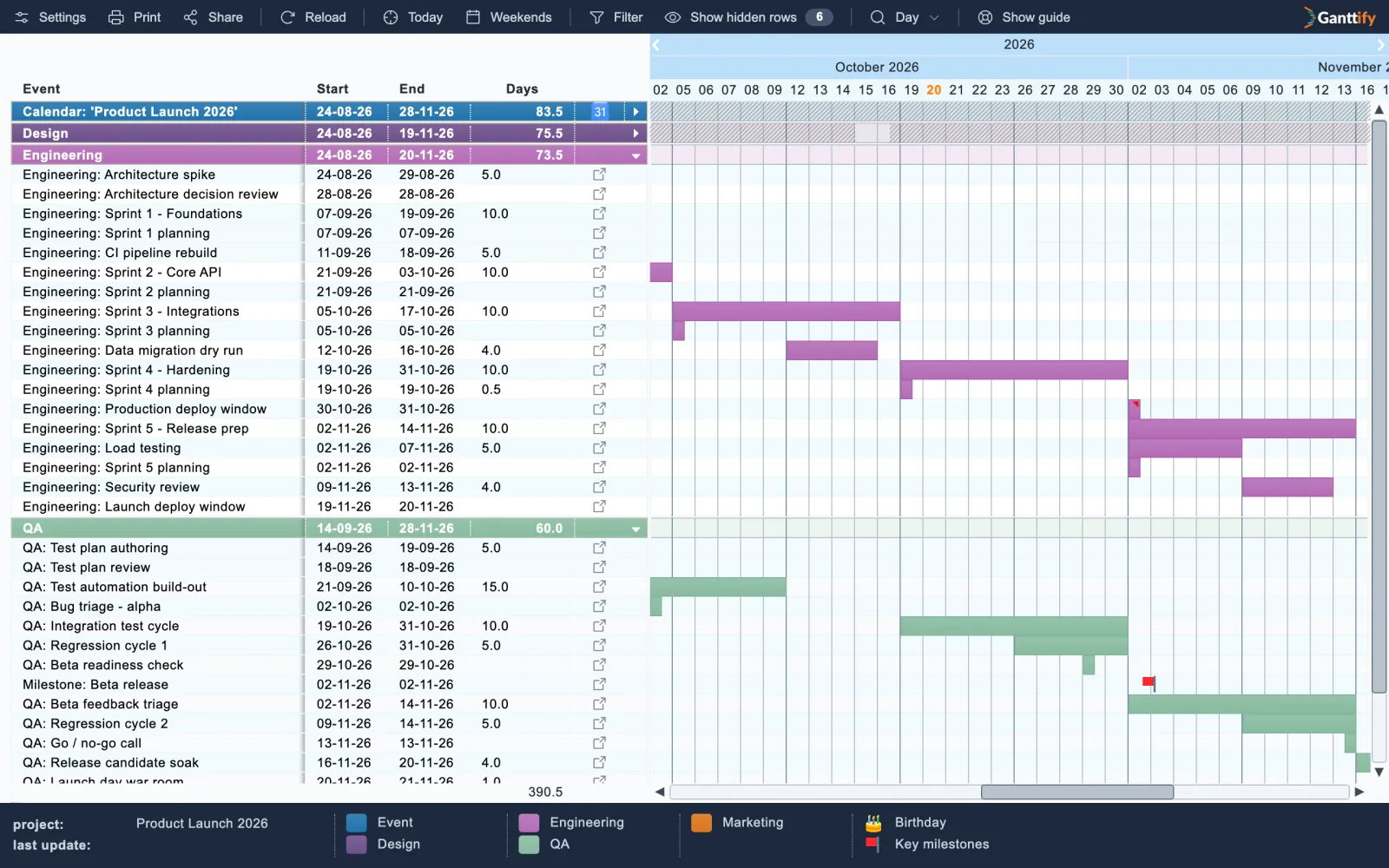This screenshot has width=1389, height=868.
Task: Click the Event column header
Action: click(42, 89)
